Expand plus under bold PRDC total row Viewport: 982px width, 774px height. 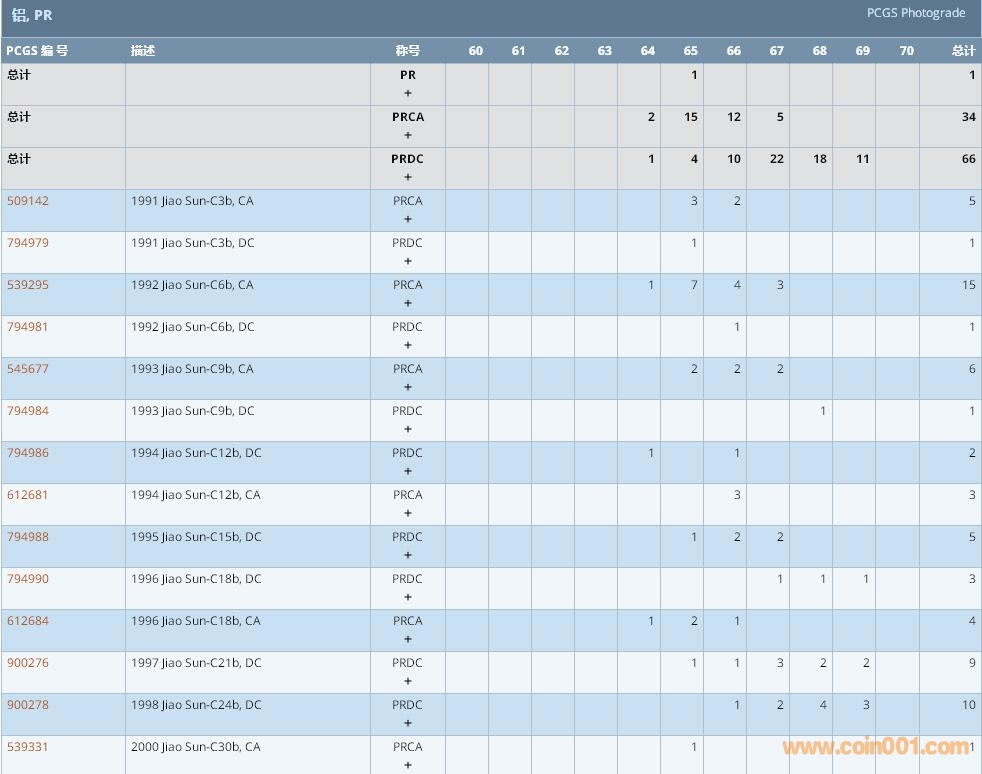(x=407, y=177)
